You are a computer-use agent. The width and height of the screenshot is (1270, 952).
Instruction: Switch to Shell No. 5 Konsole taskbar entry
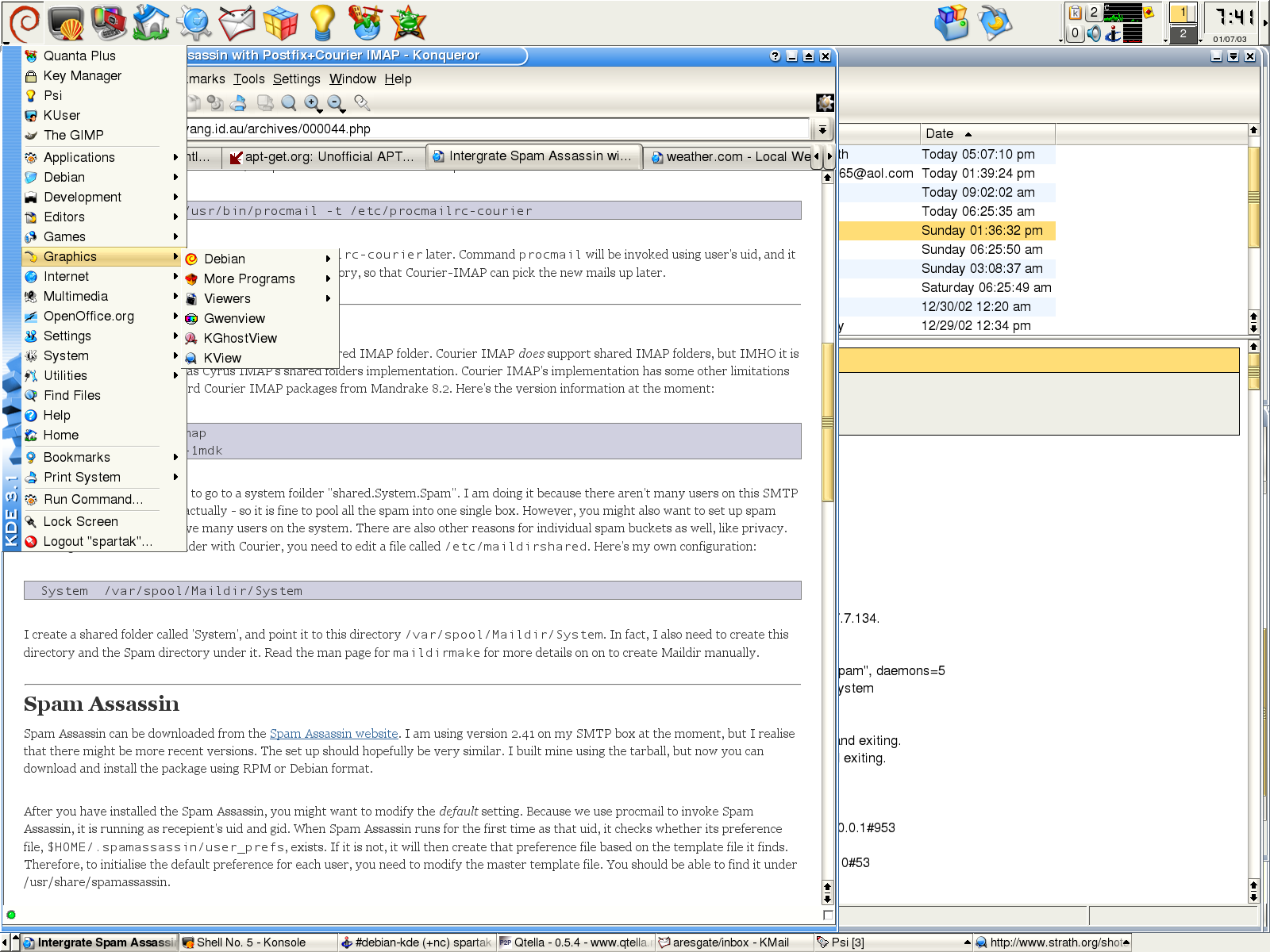coord(258,942)
